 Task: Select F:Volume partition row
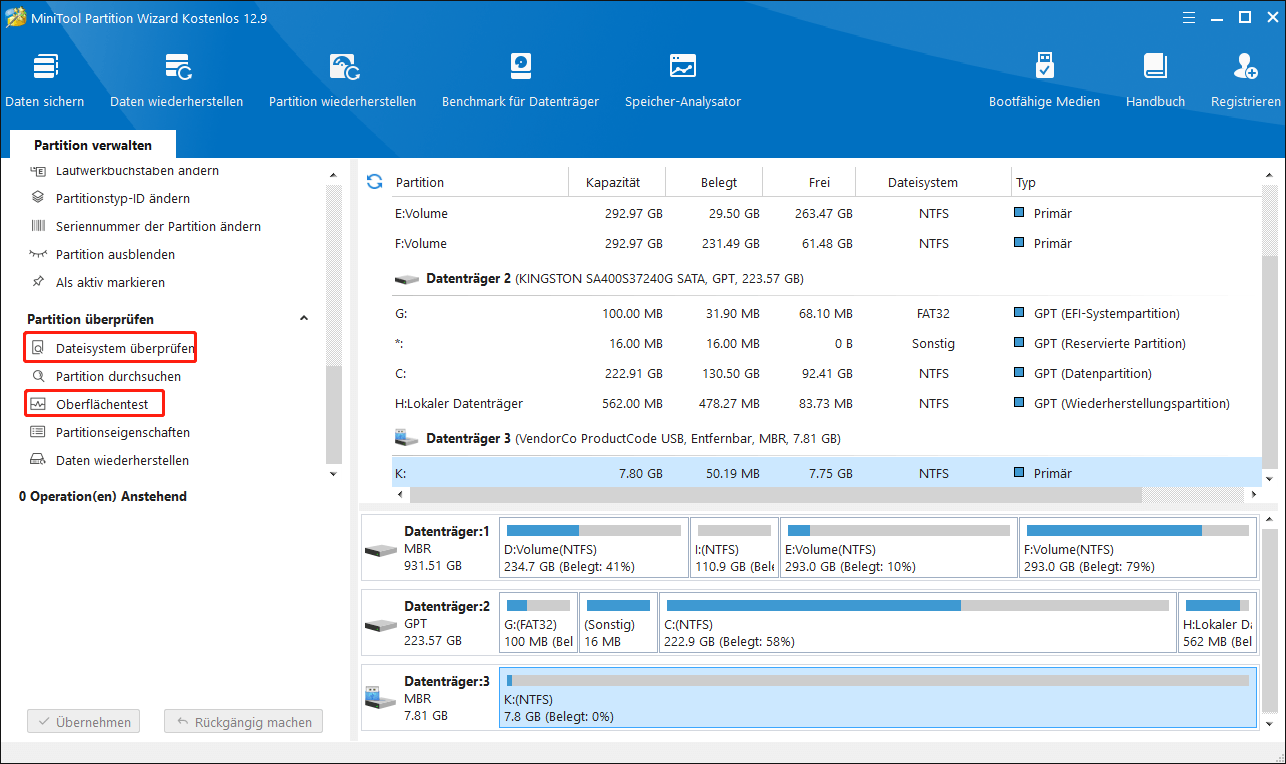pyautogui.click(x=825, y=243)
